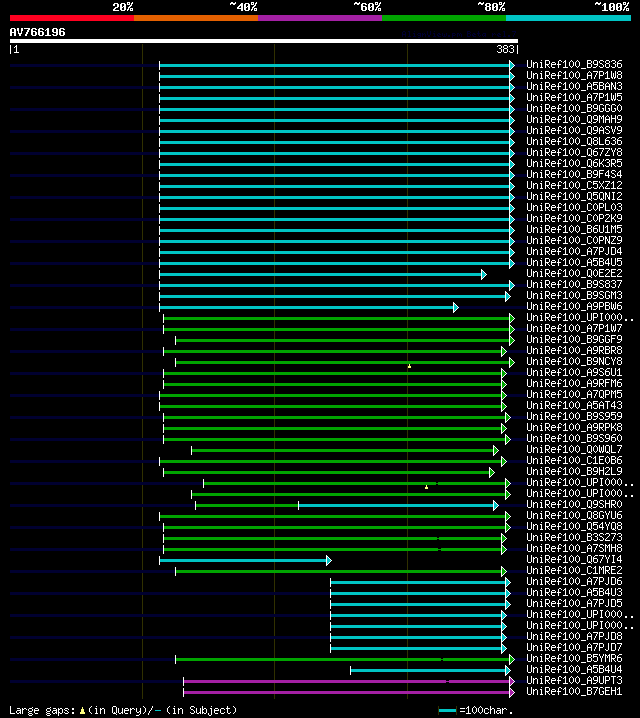Select the UniRef100_Q0WQL7 label
This screenshot has height=718, width=640.
tap(574, 449)
